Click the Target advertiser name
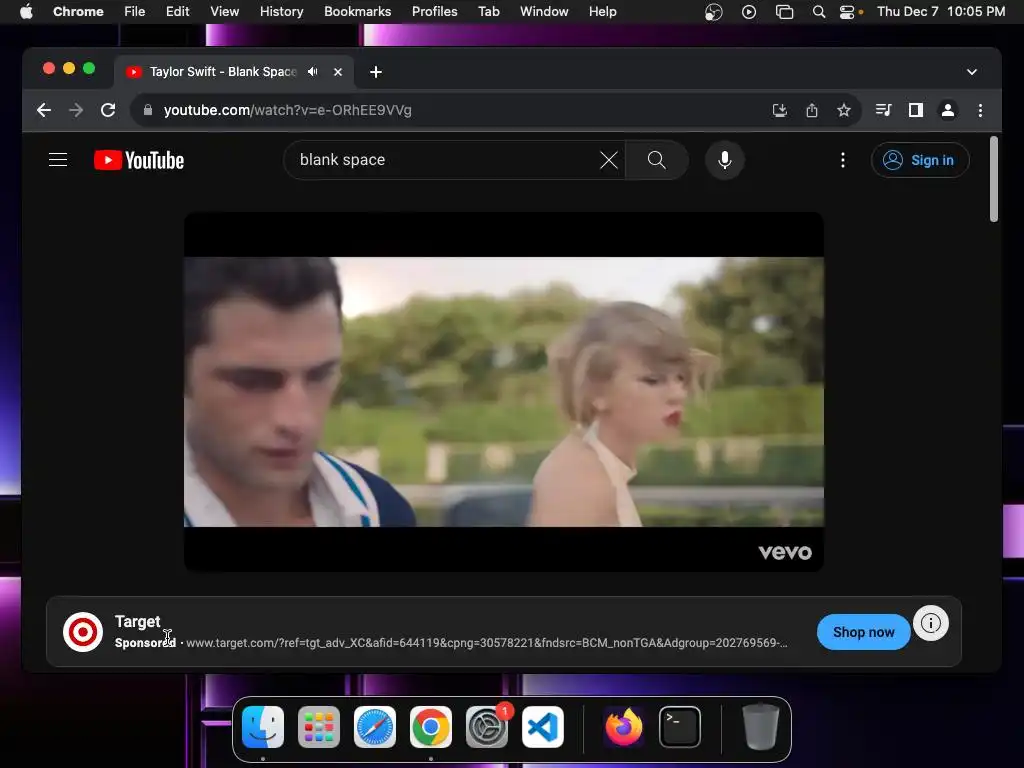1024x768 pixels. click(137, 621)
